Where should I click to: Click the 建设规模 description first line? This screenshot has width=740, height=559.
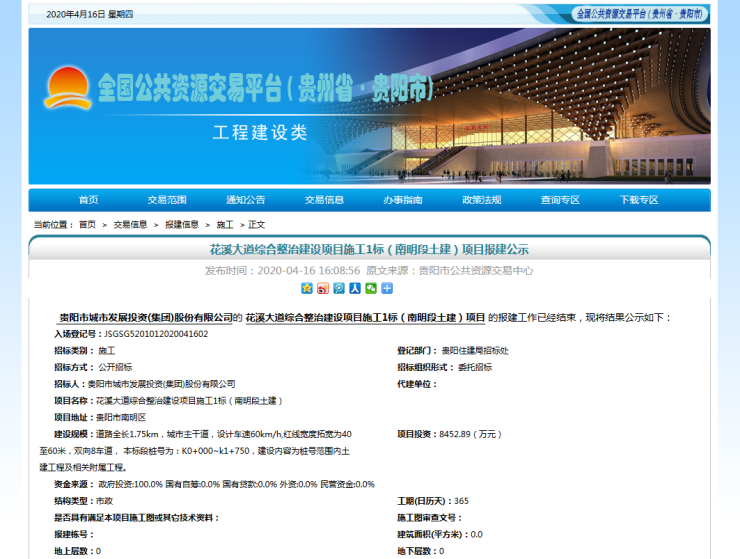(x=203, y=434)
